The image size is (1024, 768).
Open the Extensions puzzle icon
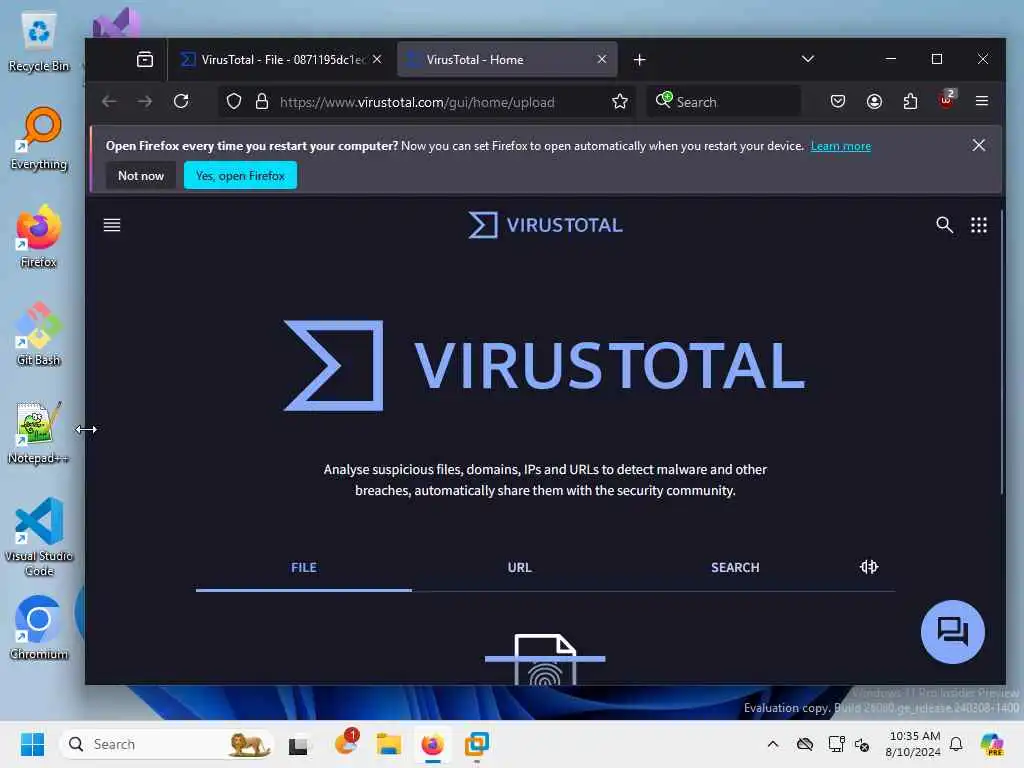[910, 101]
